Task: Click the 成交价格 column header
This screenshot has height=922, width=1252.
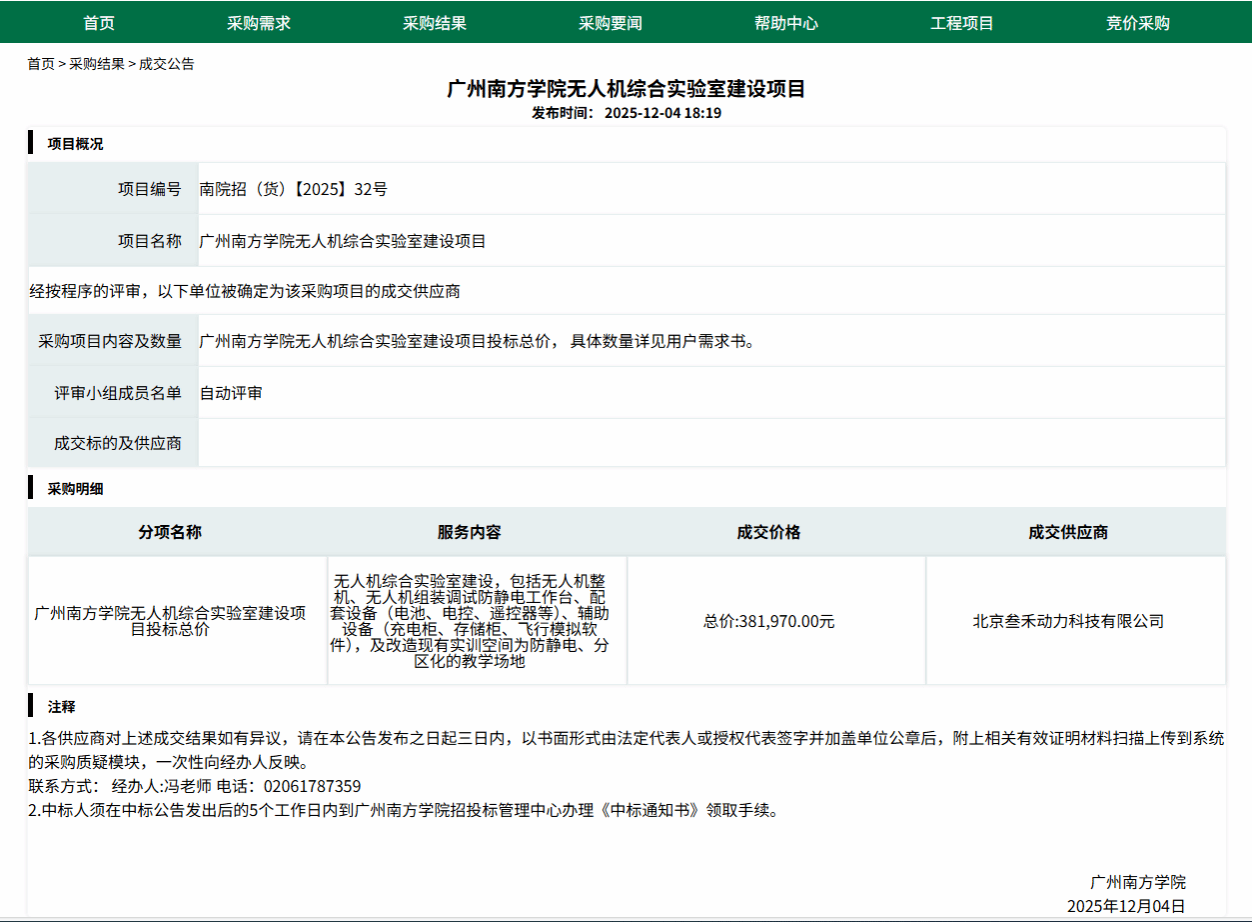Action: point(768,532)
